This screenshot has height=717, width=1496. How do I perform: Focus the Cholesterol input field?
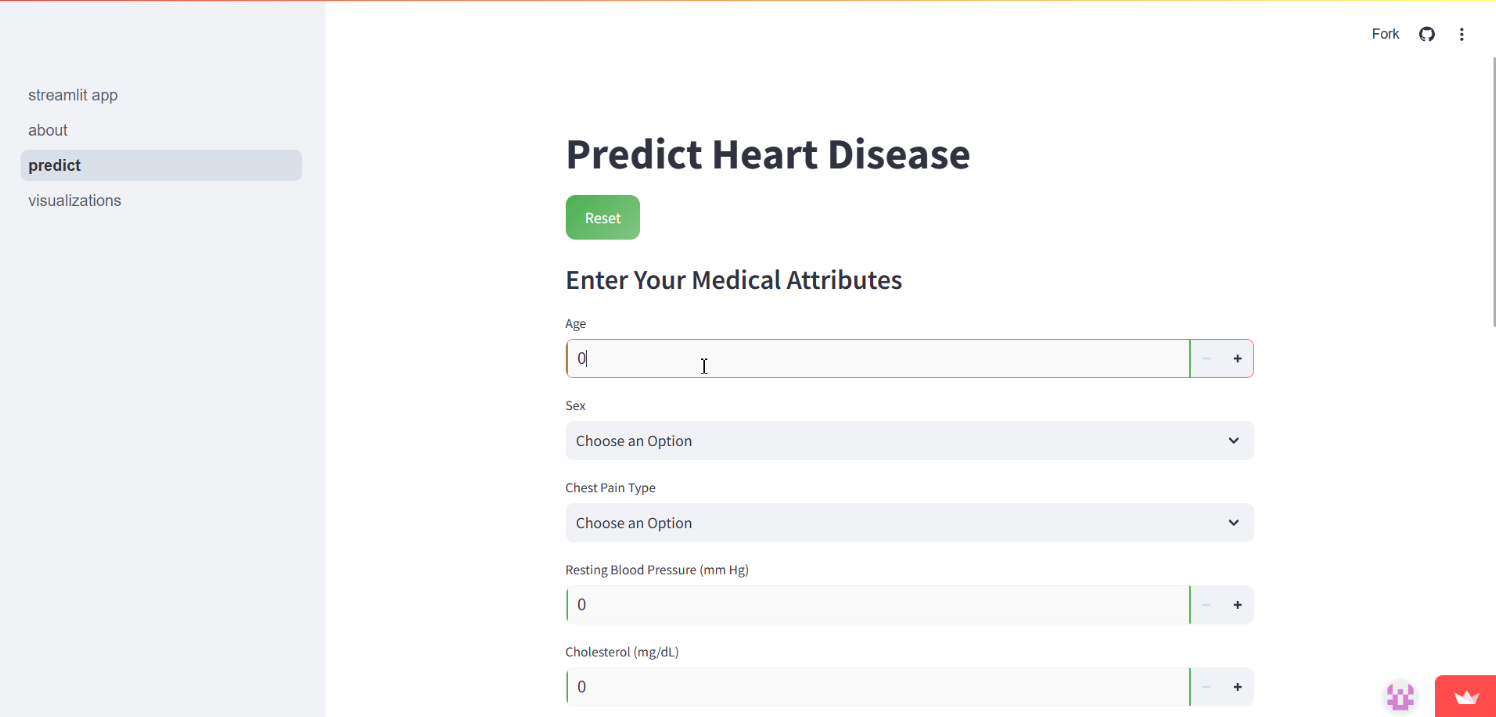[x=878, y=687]
